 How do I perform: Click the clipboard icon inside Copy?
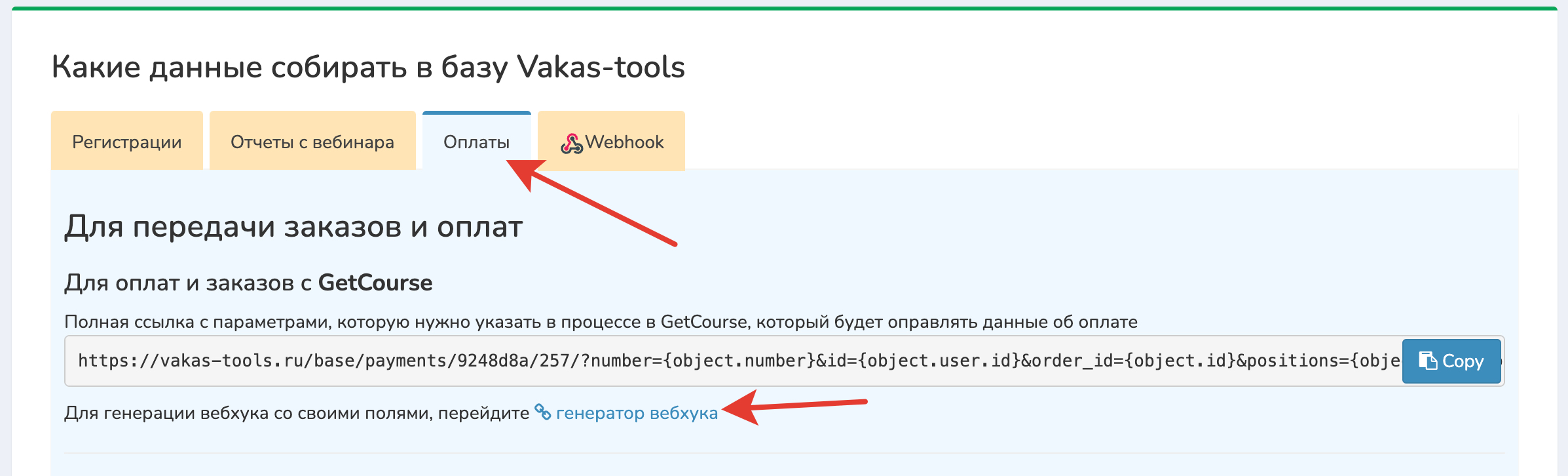pyautogui.click(x=1427, y=361)
